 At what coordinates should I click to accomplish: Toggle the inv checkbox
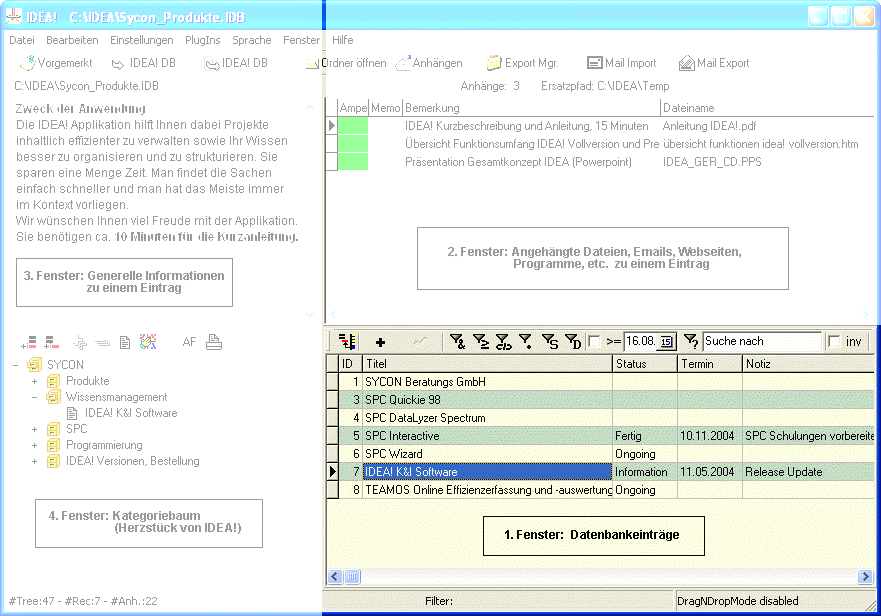834,341
